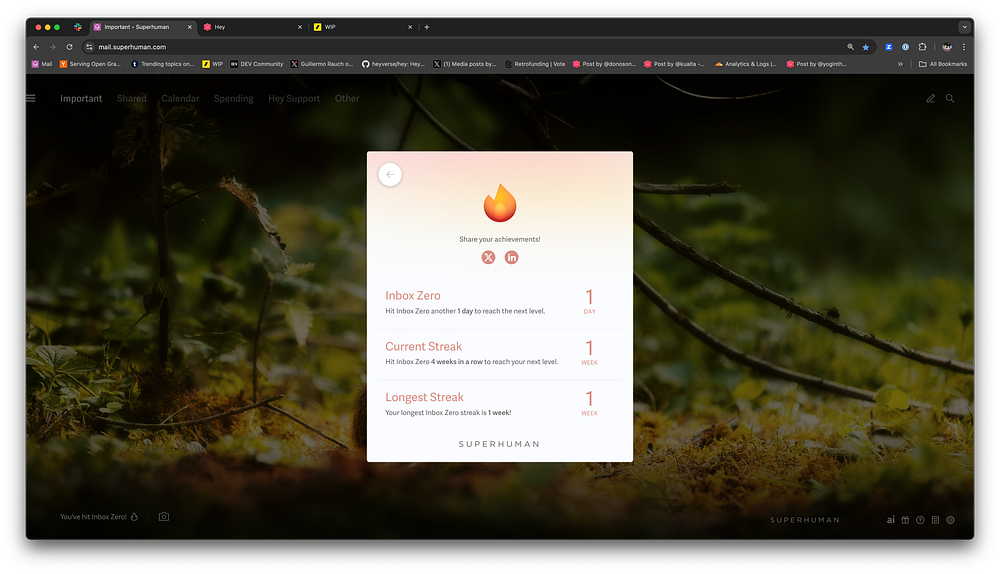Open the Calendar inbox split
Screen dimensions: 1000x574
click(x=180, y=98)
